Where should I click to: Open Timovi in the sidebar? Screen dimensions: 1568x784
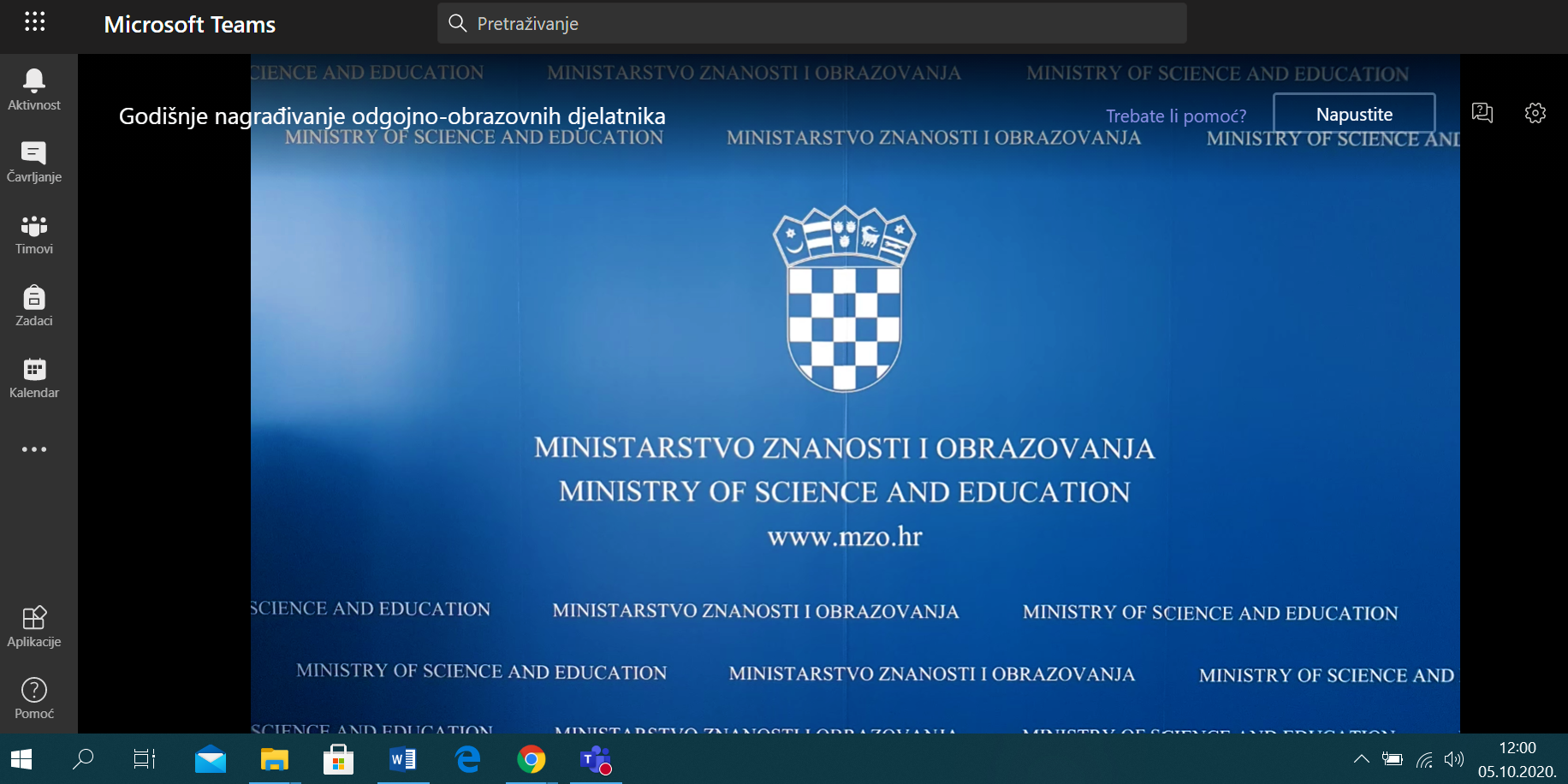(34, 234)
